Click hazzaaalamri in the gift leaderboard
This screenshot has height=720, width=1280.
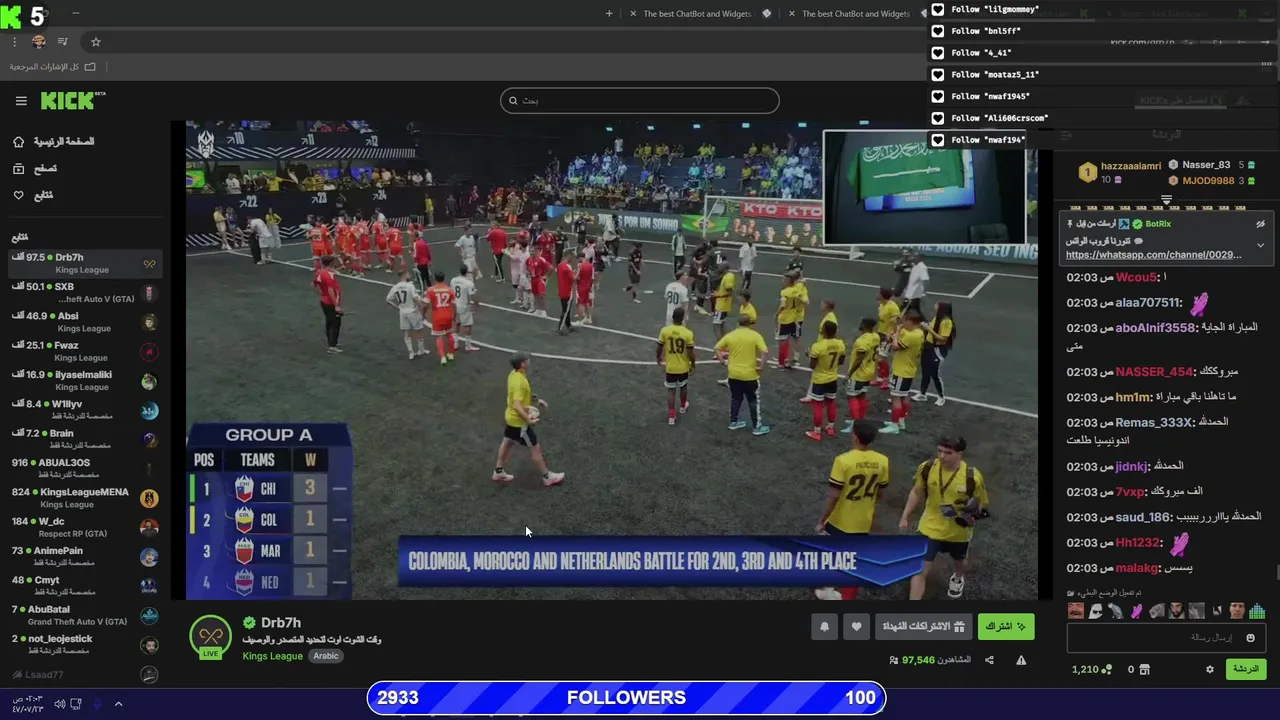coord(1131,166)
